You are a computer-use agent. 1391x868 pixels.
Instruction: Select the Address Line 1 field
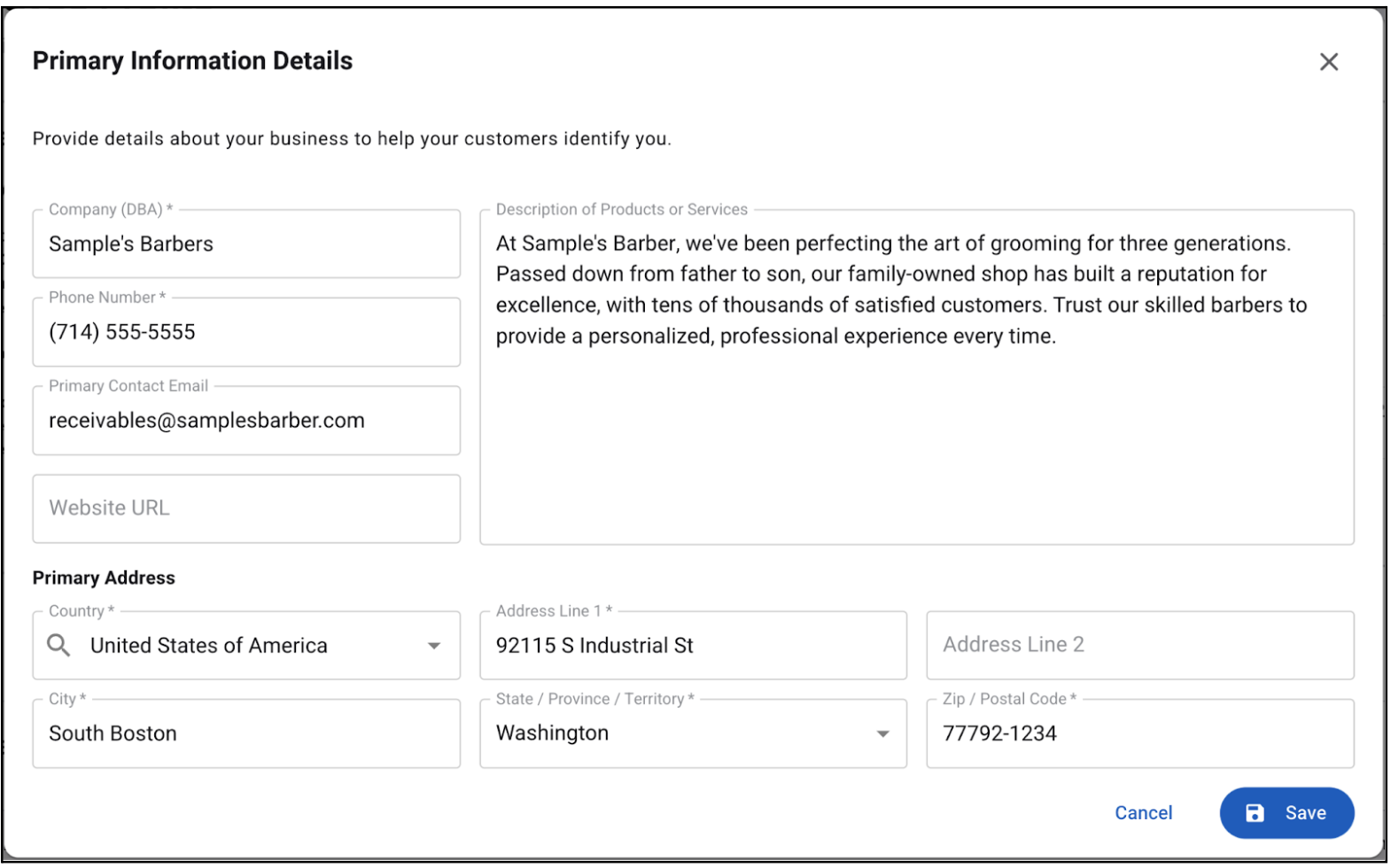click(x=693, y=645)
